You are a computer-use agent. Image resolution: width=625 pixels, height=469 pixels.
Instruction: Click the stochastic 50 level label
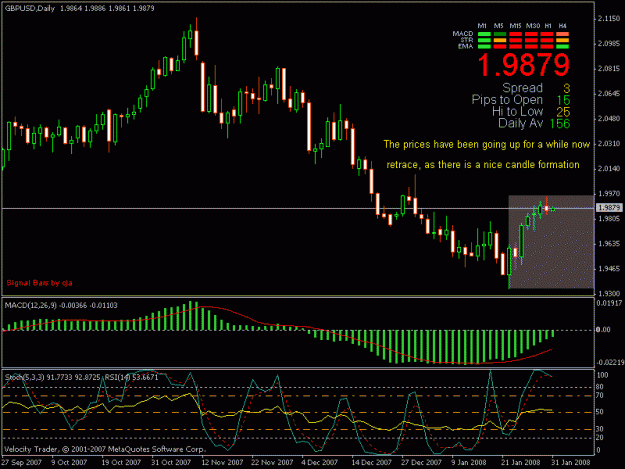coord(600,412)
